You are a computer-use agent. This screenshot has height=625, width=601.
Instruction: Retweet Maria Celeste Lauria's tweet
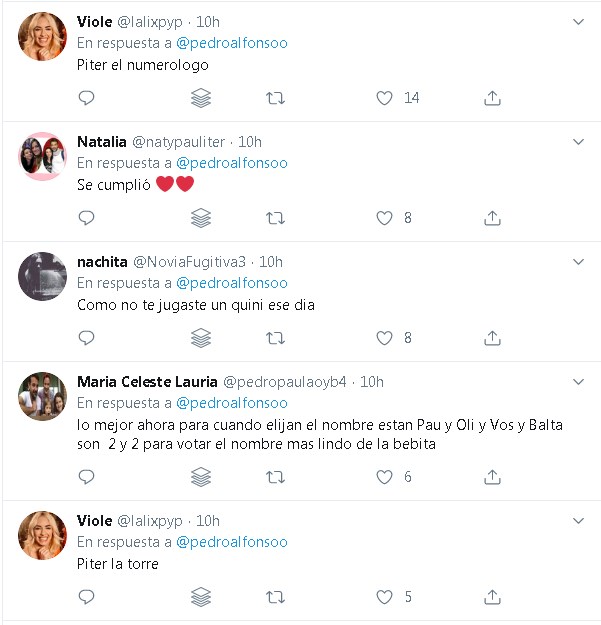275,477
